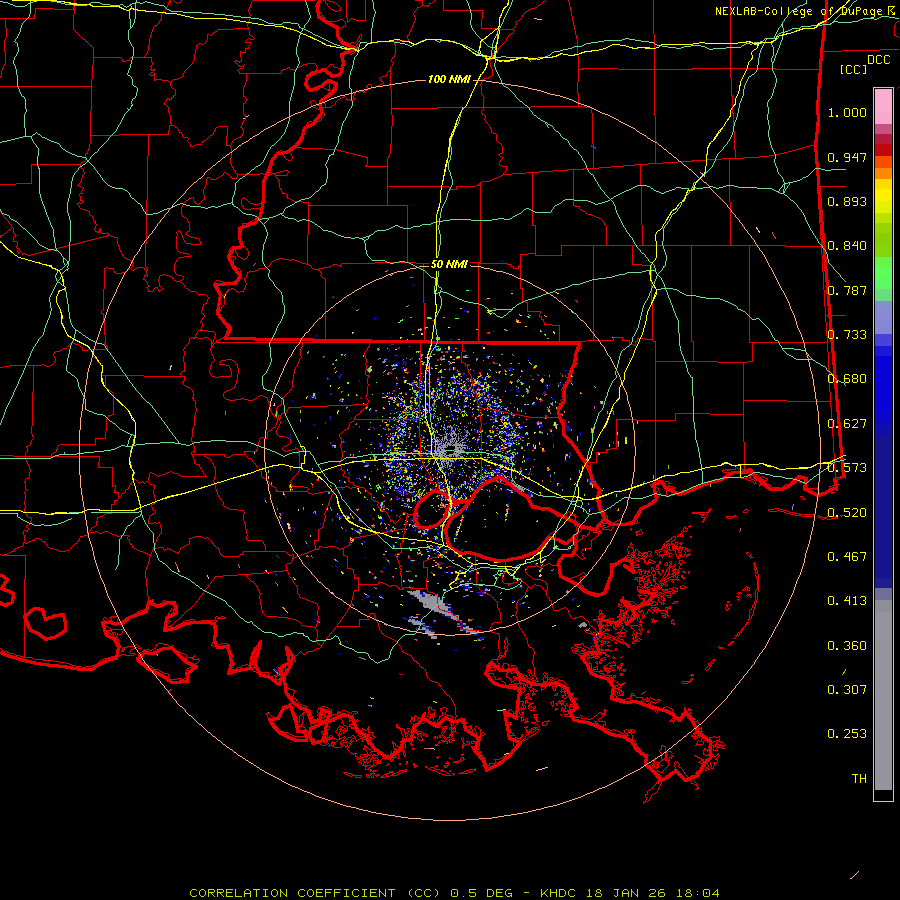The height and width of the screenshot is (900, 900).
Task: Click the 0.840 scale label
Action: point(847,246)
